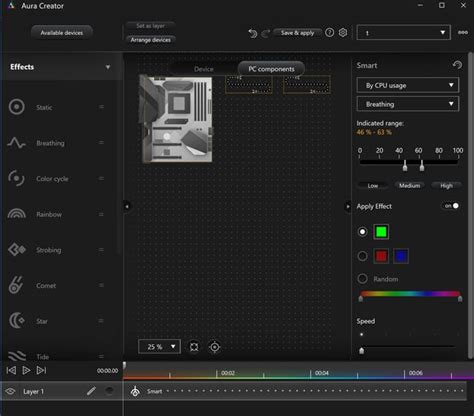This screenshot has height=416, width=474.
Task: Open the By CPU usage dropdown
Action: coord(408,85)
